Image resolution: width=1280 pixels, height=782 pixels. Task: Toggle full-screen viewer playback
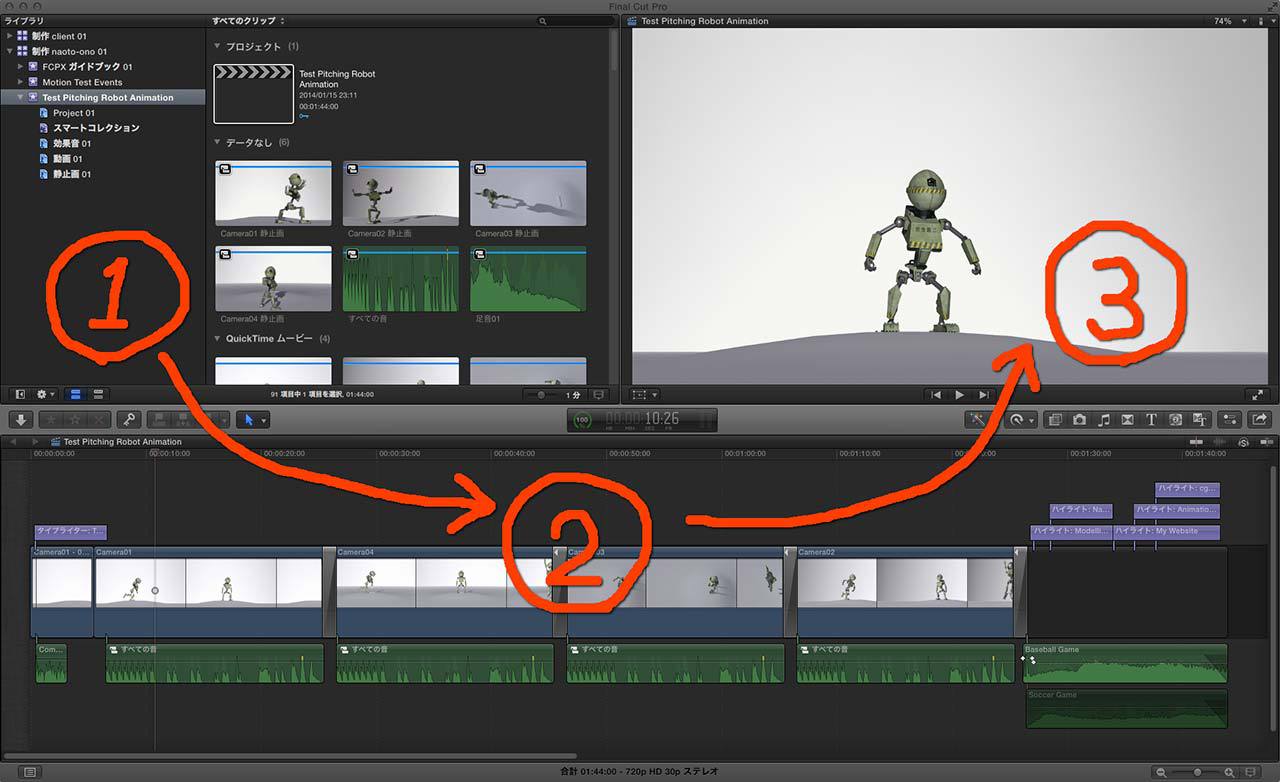tap(1257, 395)
